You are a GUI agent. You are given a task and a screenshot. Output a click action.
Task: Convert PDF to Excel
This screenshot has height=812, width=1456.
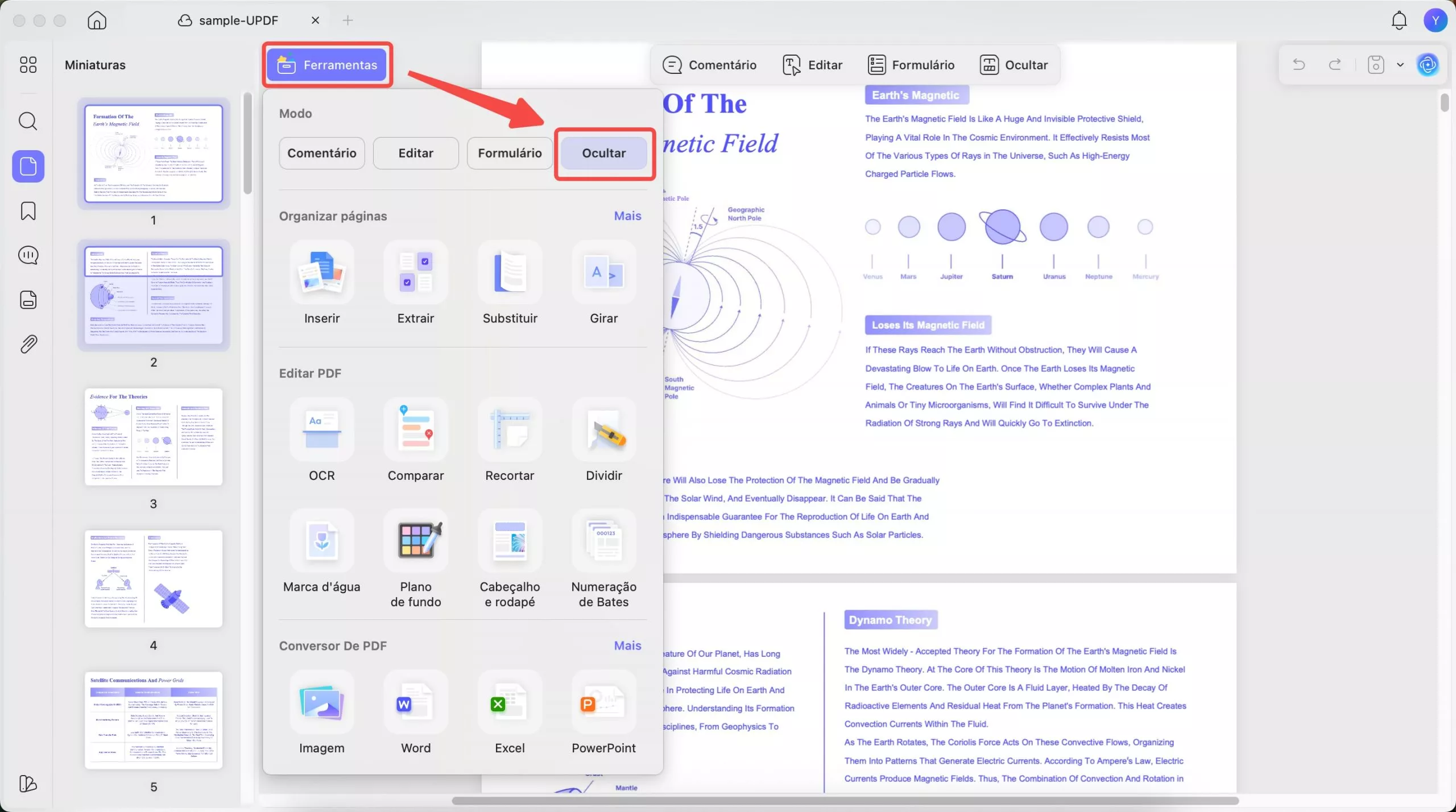tap(510, 713)
